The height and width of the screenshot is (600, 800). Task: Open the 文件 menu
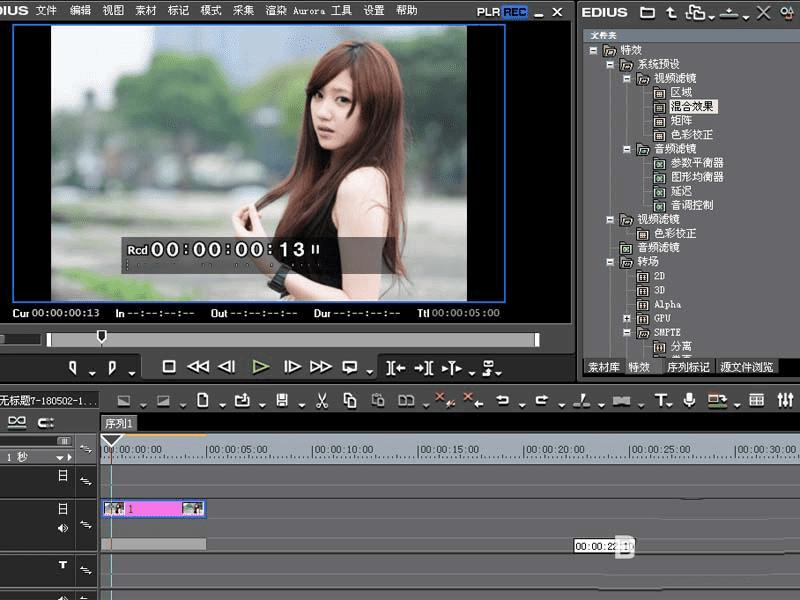(x=46, y=10)
